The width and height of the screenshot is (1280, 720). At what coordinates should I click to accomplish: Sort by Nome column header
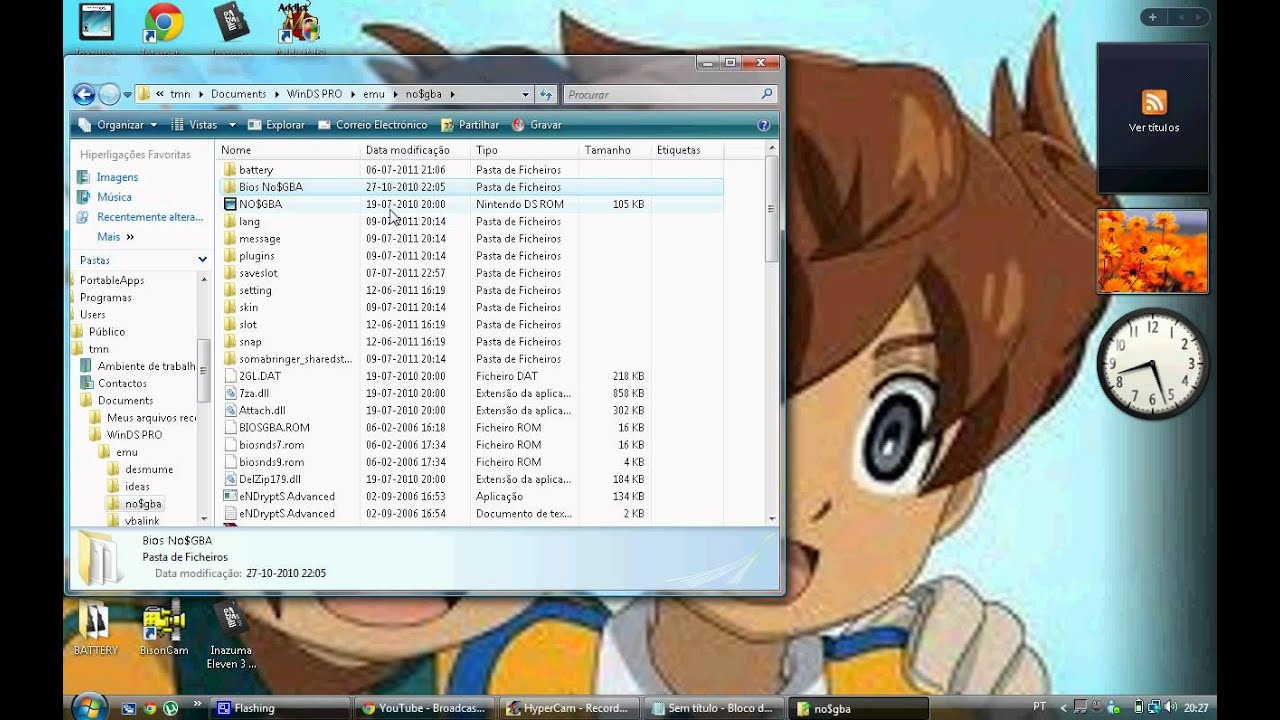(288, 150)
